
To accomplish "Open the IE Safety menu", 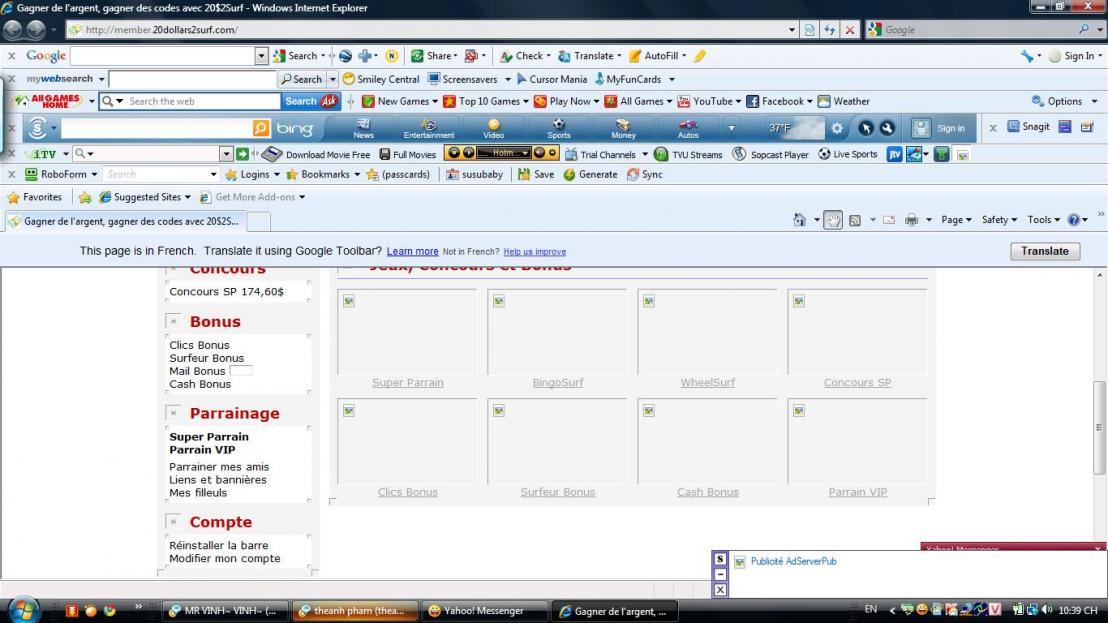I will [999, 220].
